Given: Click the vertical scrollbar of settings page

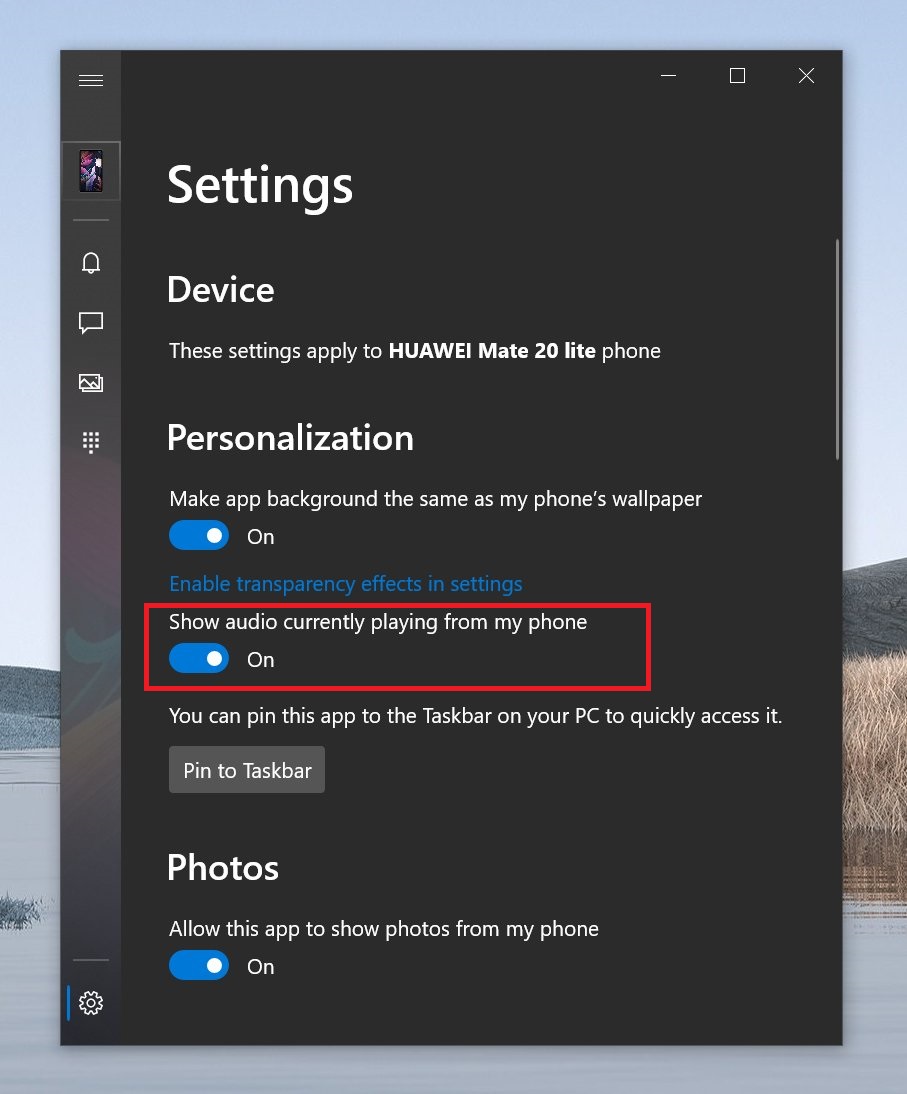Looking at the screenshot, I should [x=837, y=350].
